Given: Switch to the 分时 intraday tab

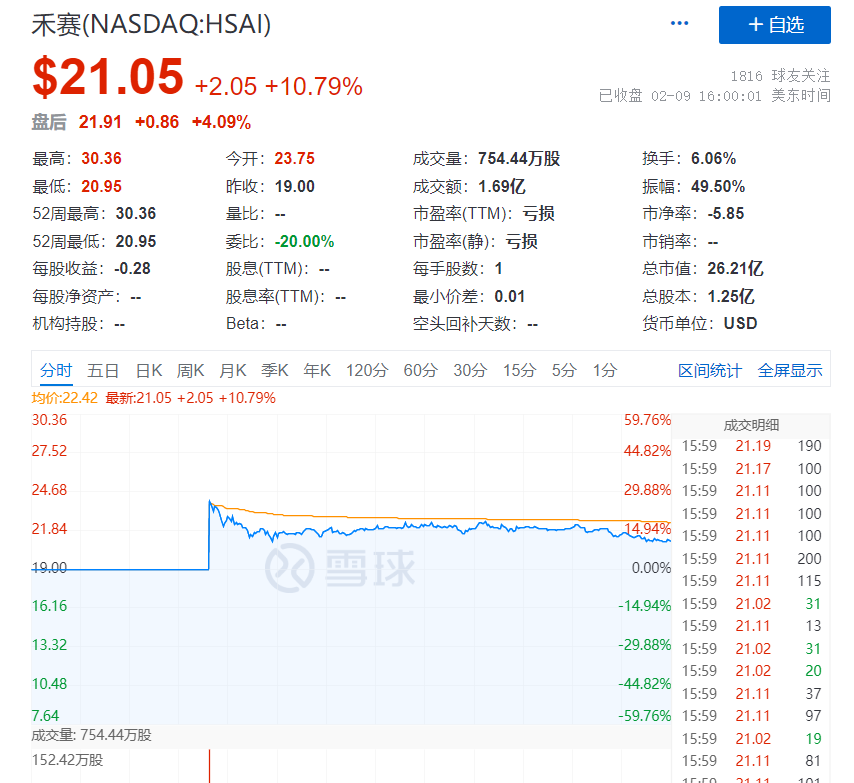Looking at the screenshot, I should click(56, 370).
